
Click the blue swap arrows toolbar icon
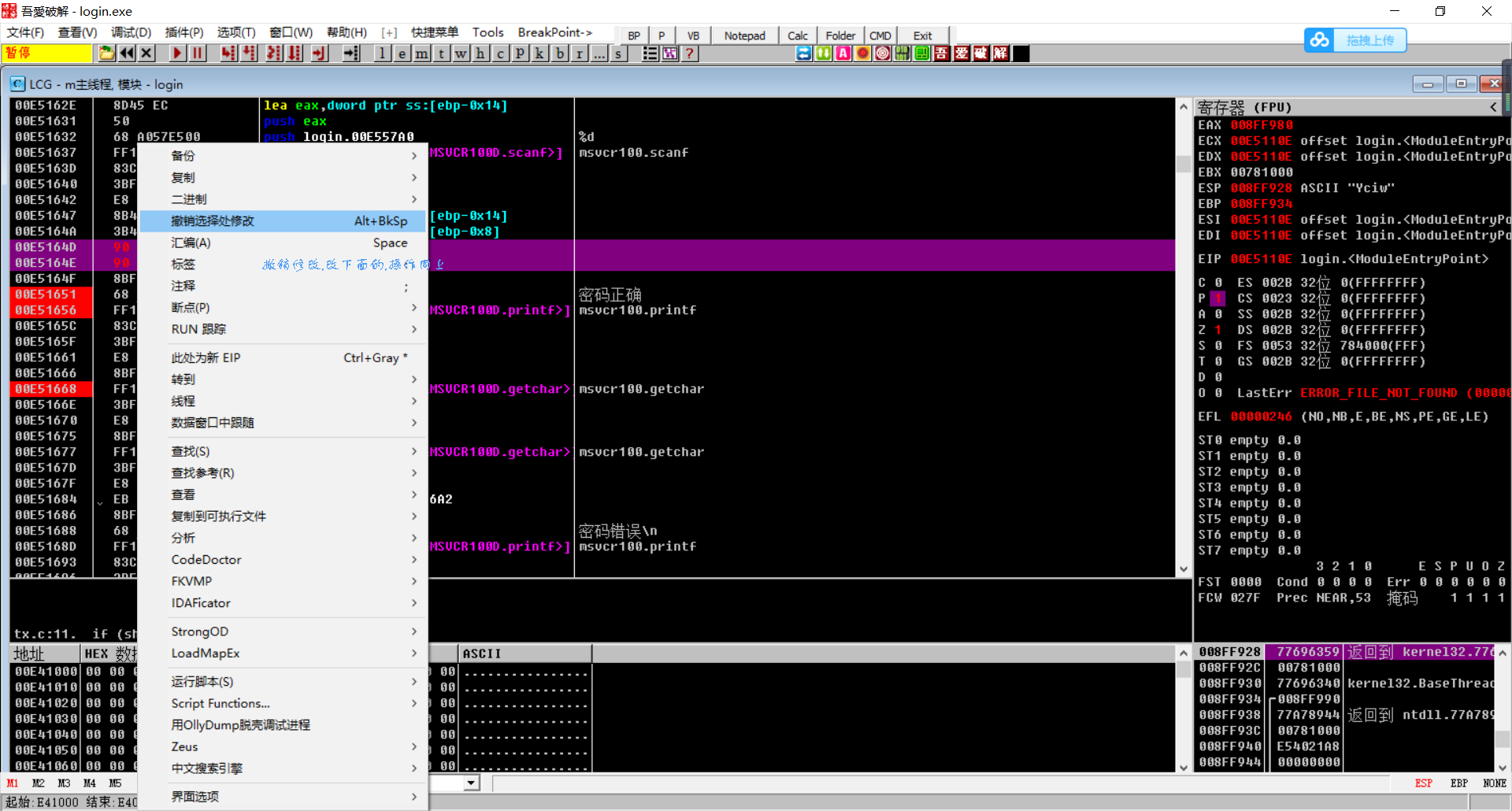[803, 53]
